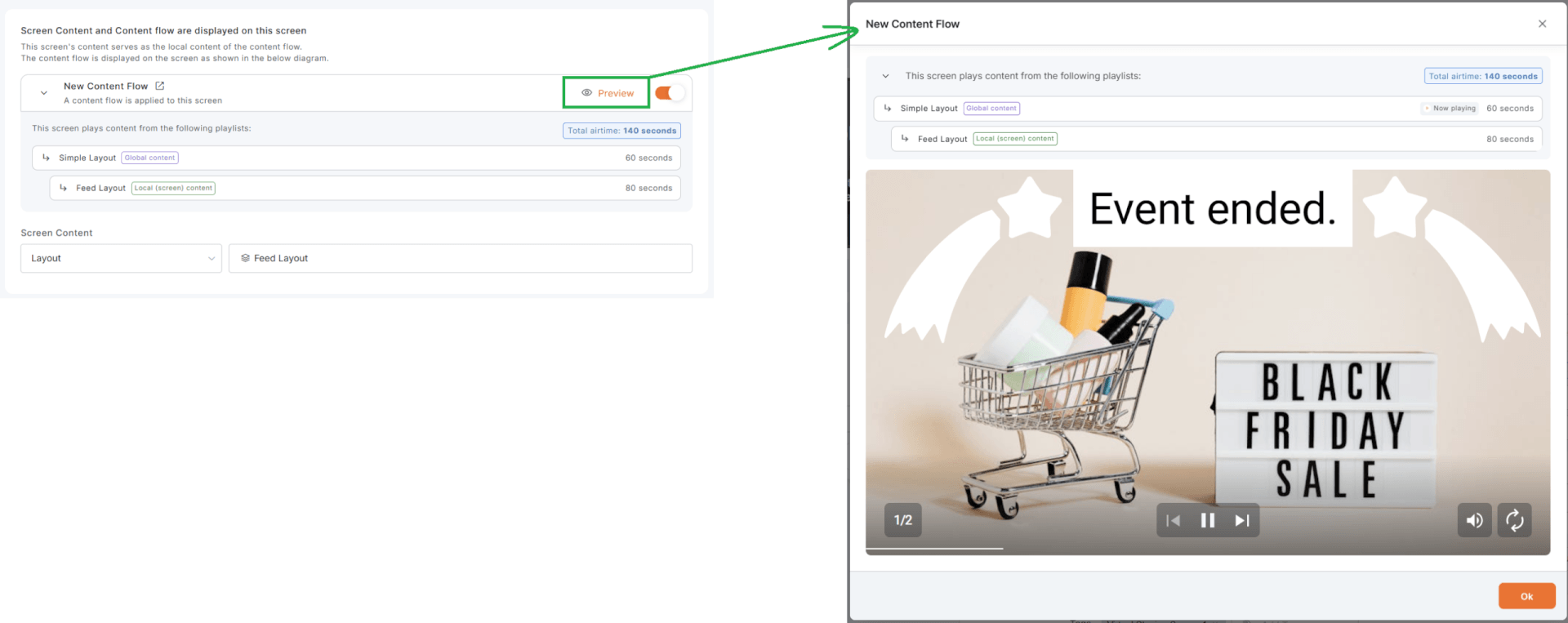Click the 1/2 slide counter
Viewport: 1568px width, 623px height.
[x=903, y=520]
